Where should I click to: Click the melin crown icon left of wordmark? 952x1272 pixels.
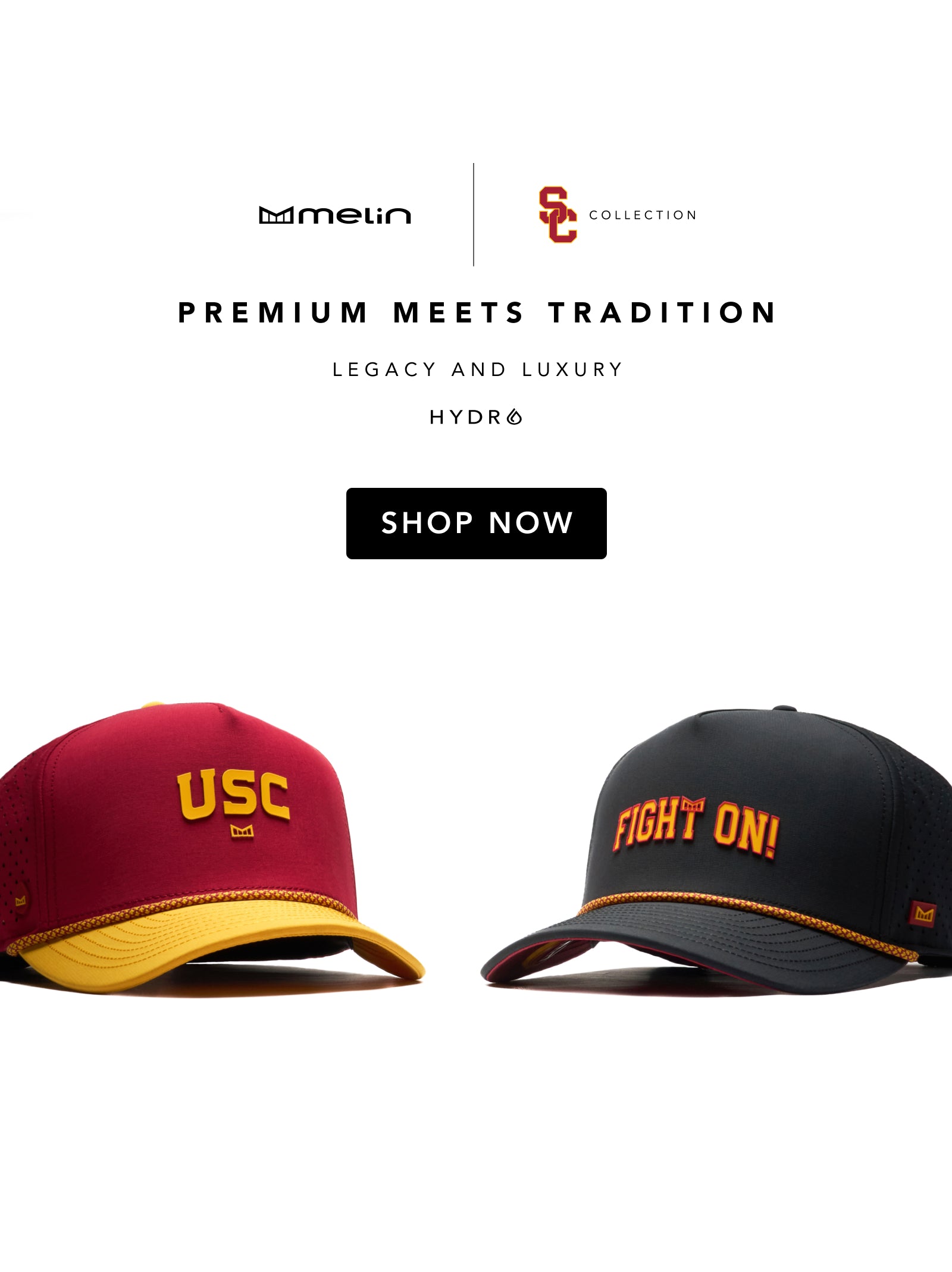pyautogui.click(x=276, y=215)
